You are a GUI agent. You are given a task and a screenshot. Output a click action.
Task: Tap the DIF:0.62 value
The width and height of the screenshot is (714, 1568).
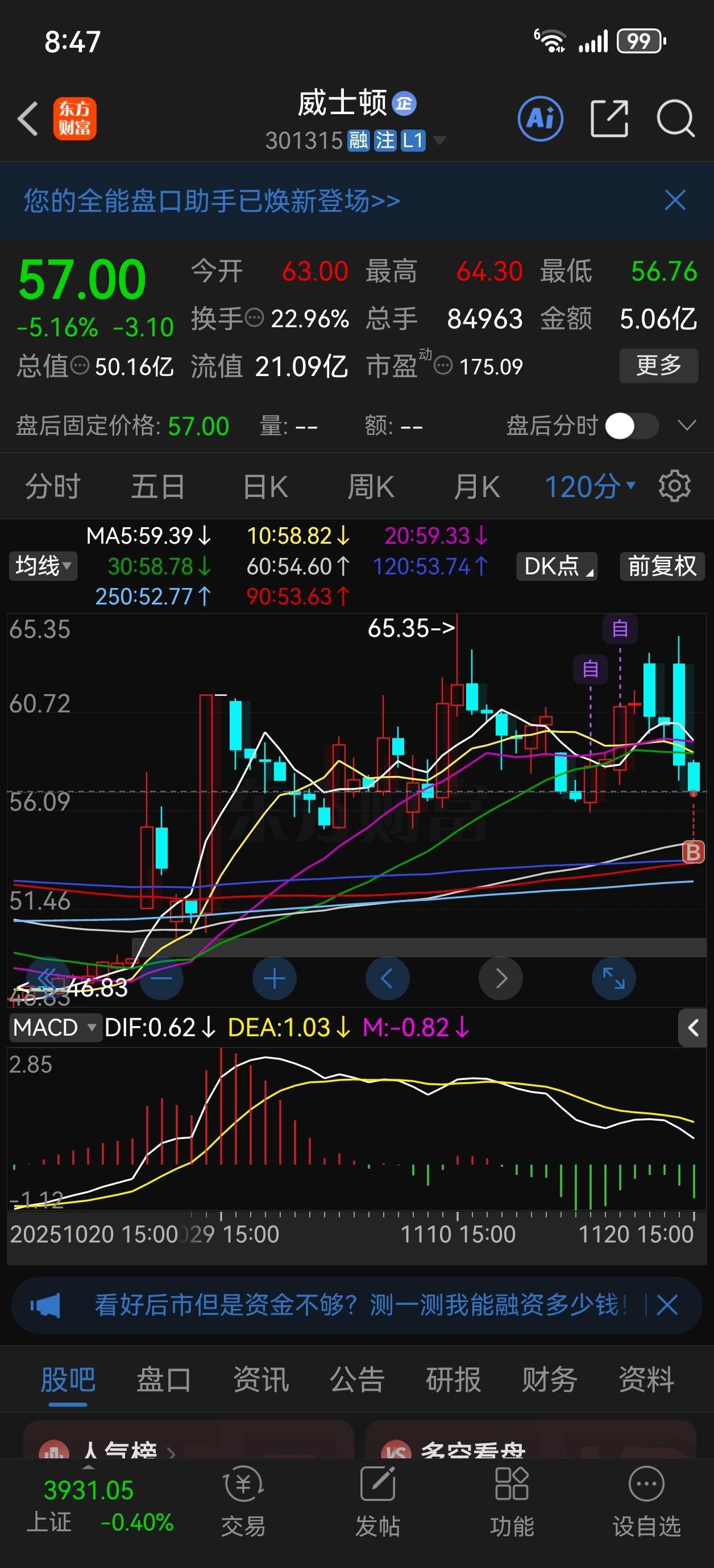(160, 1028)
